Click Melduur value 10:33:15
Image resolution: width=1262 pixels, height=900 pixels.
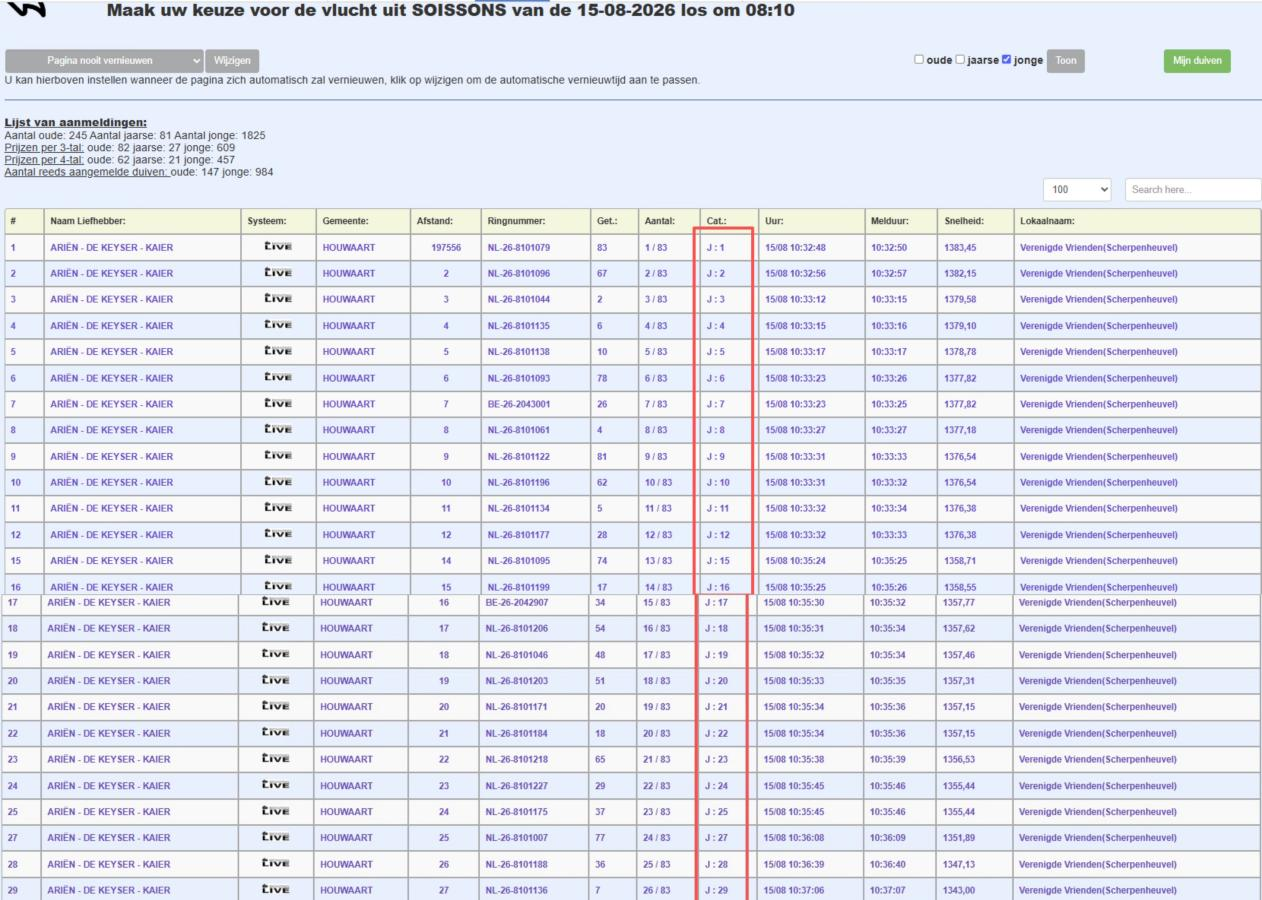889,299
